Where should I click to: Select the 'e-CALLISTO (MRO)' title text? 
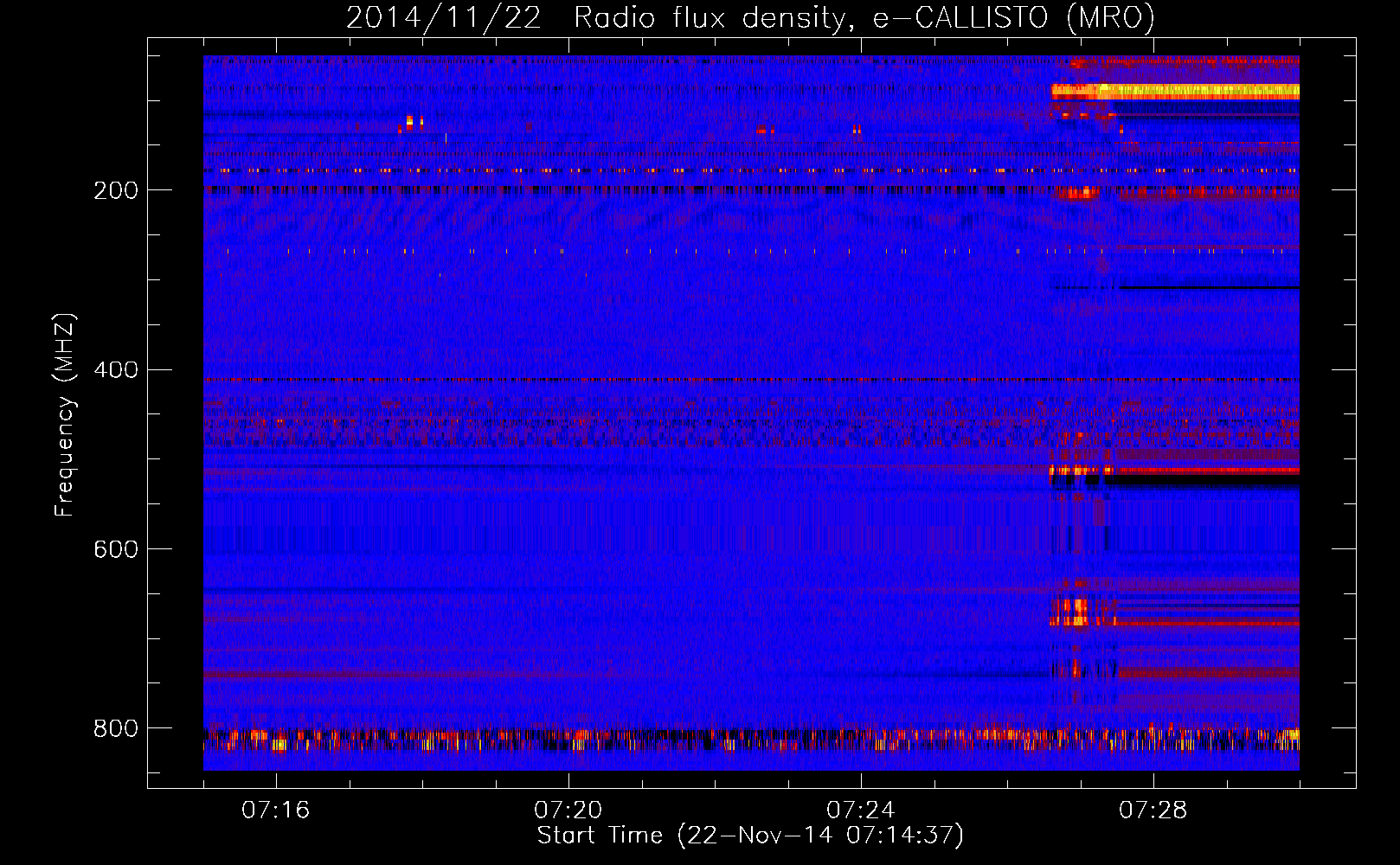click(1013, 18)
